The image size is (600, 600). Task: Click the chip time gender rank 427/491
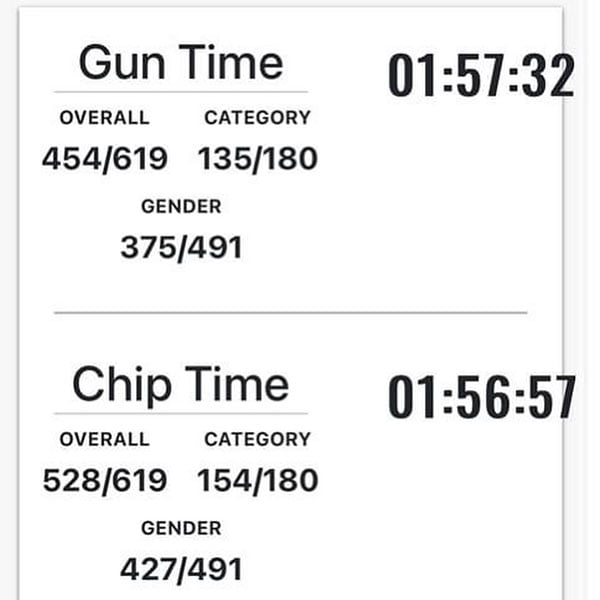click(181, 570)
